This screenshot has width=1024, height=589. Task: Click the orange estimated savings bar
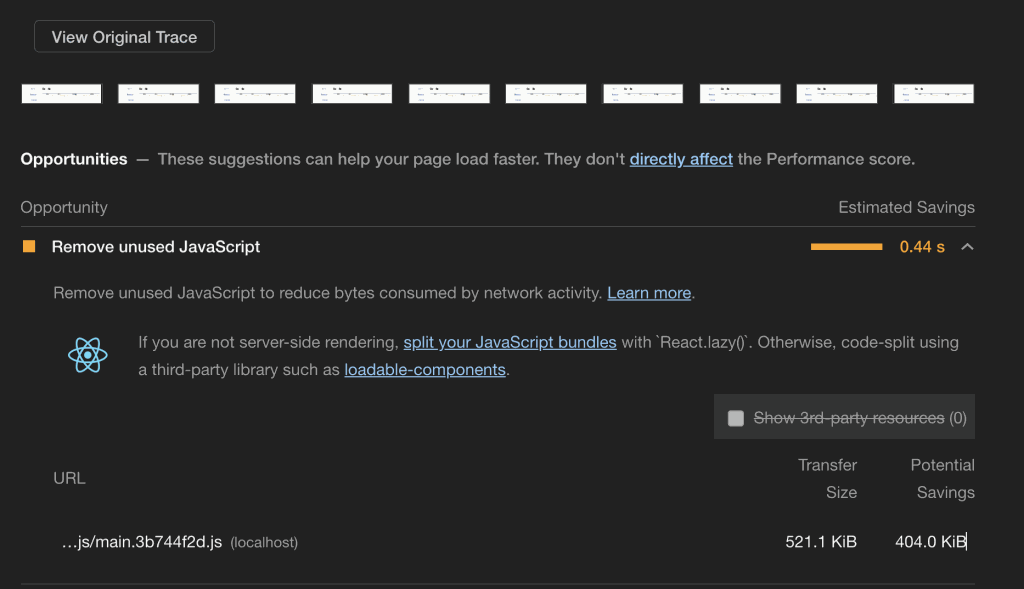pos(846,247)
